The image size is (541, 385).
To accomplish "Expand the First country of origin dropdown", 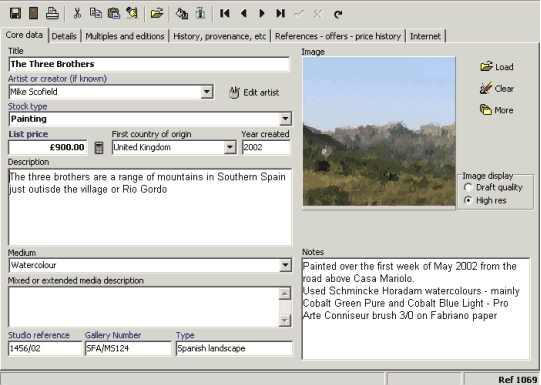I will coord(230,148).
